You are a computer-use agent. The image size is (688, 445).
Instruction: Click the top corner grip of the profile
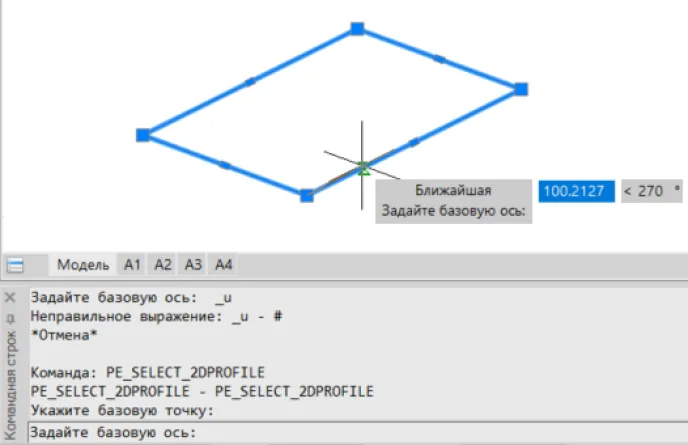357,29
